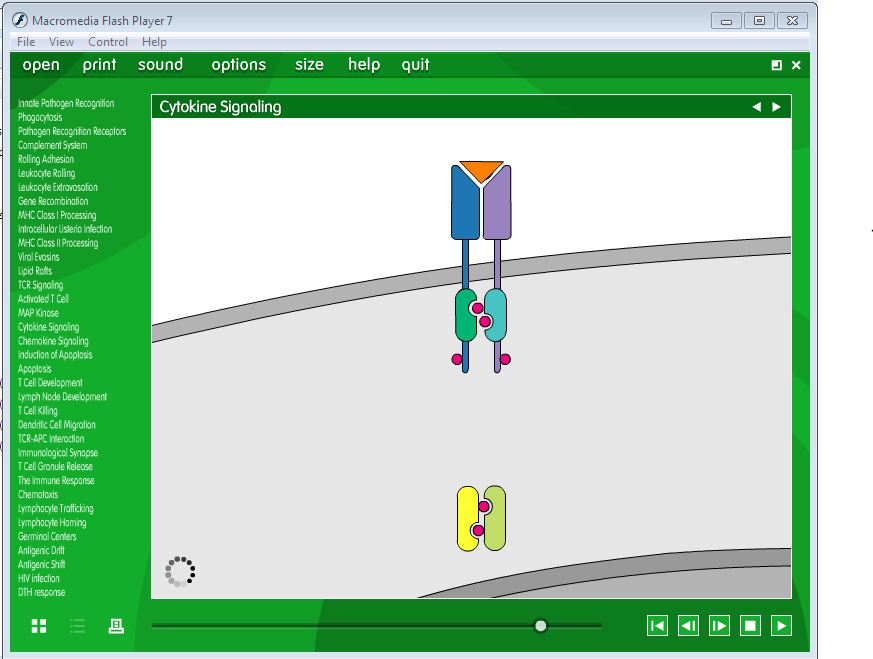Select MHC Class I Processing
This screenshot has height=659, width=873.
point(57,215)
